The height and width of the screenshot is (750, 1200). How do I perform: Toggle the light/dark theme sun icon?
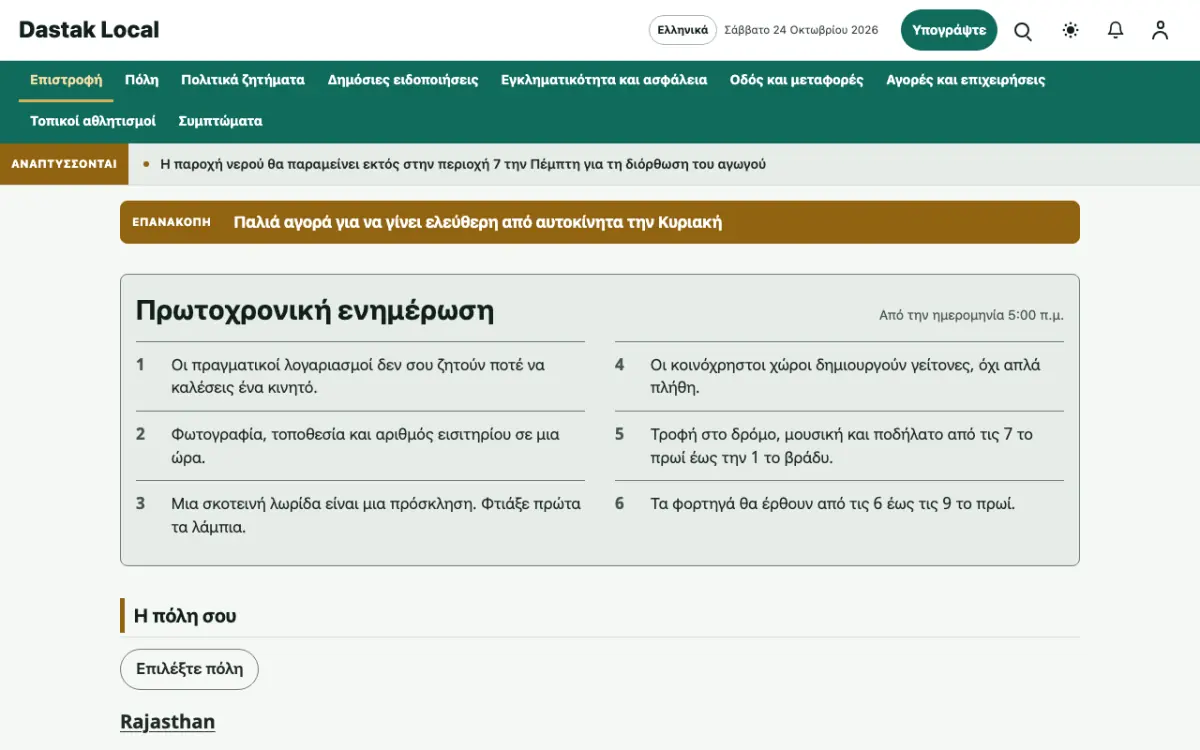pyautogui.click(x=1071, y=31)
